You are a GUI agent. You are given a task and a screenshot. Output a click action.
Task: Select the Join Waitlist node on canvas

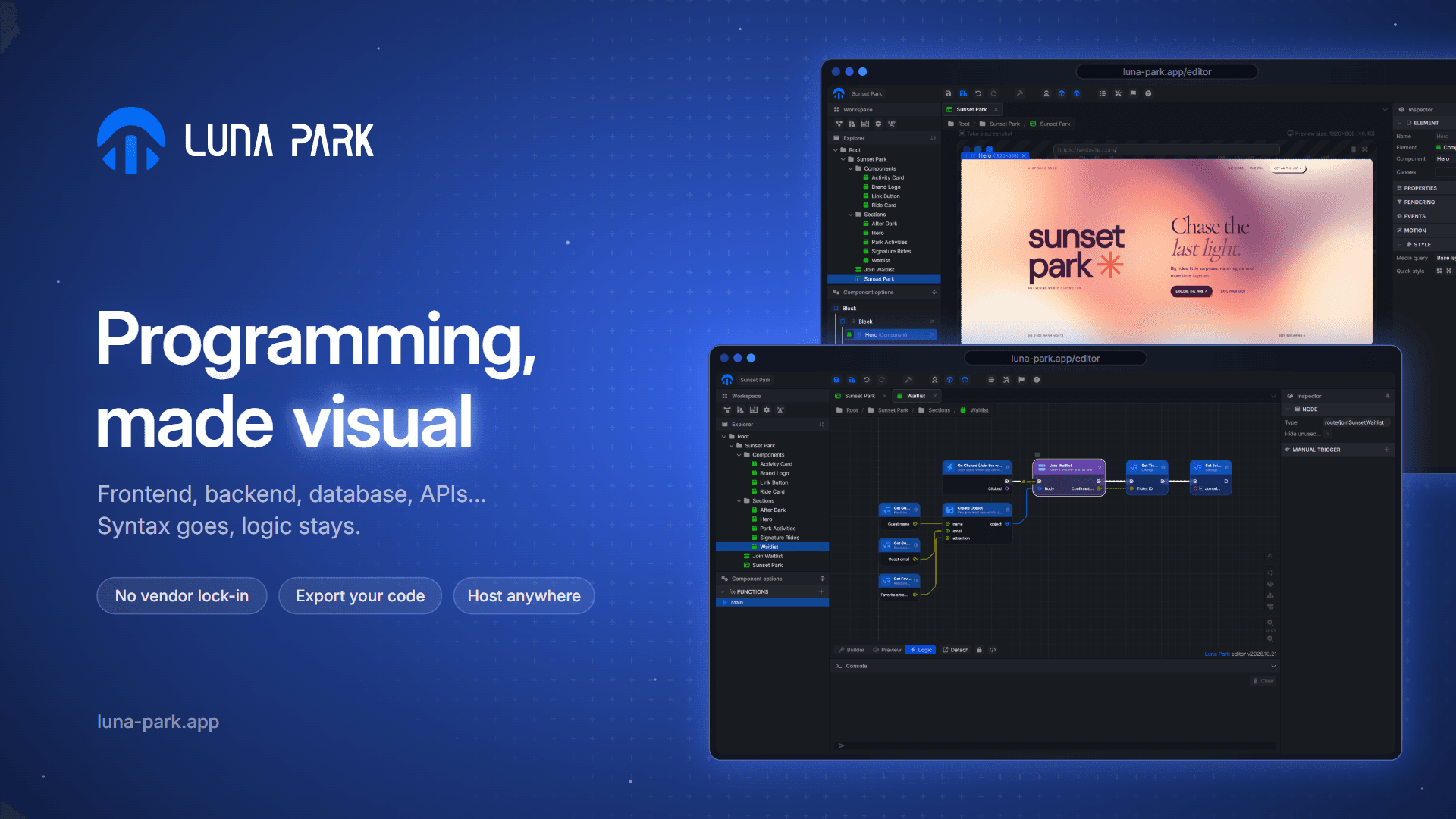[1069, 478]
